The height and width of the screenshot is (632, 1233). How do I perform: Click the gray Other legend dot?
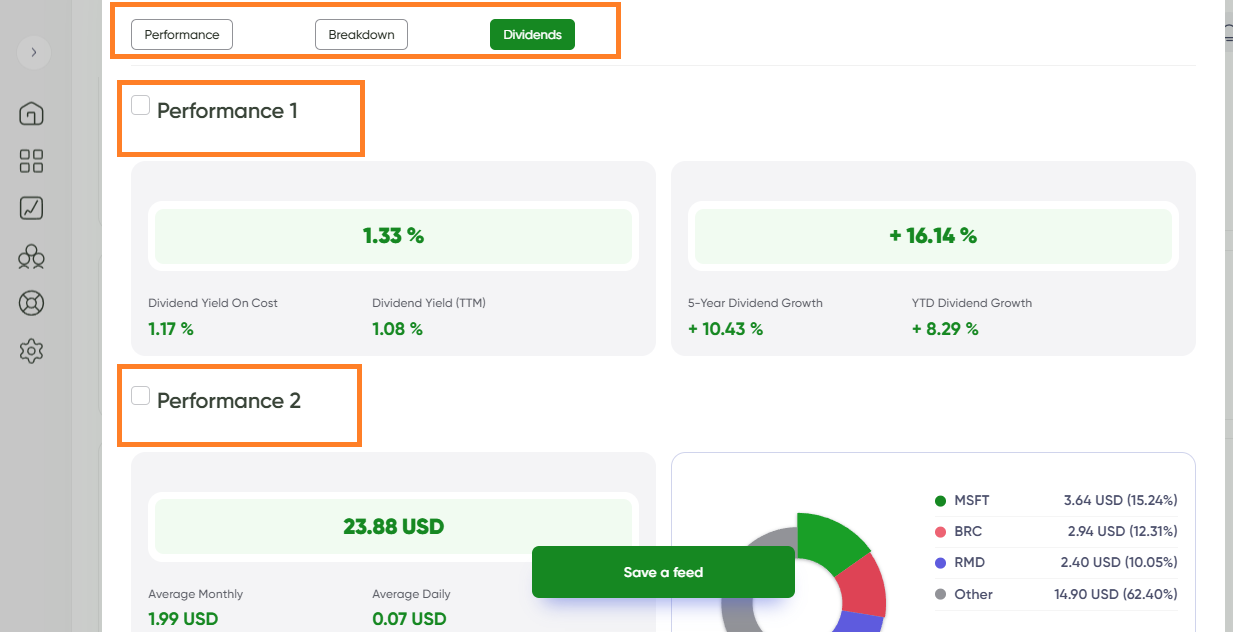click(940, 594)
